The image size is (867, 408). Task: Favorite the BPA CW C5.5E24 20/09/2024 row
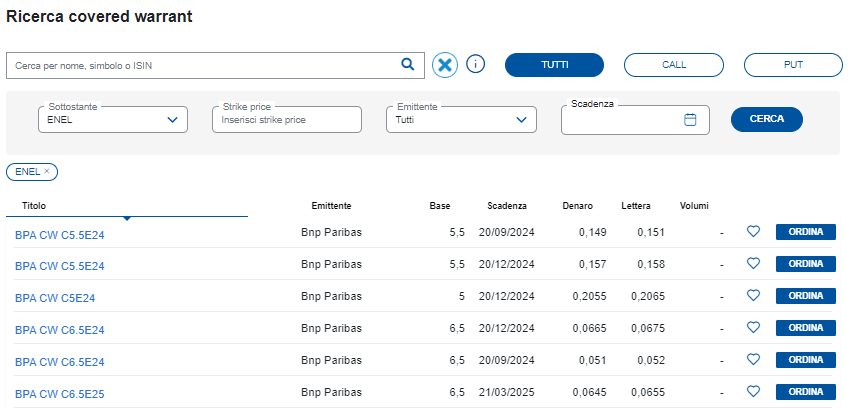[x=753, y=232]
